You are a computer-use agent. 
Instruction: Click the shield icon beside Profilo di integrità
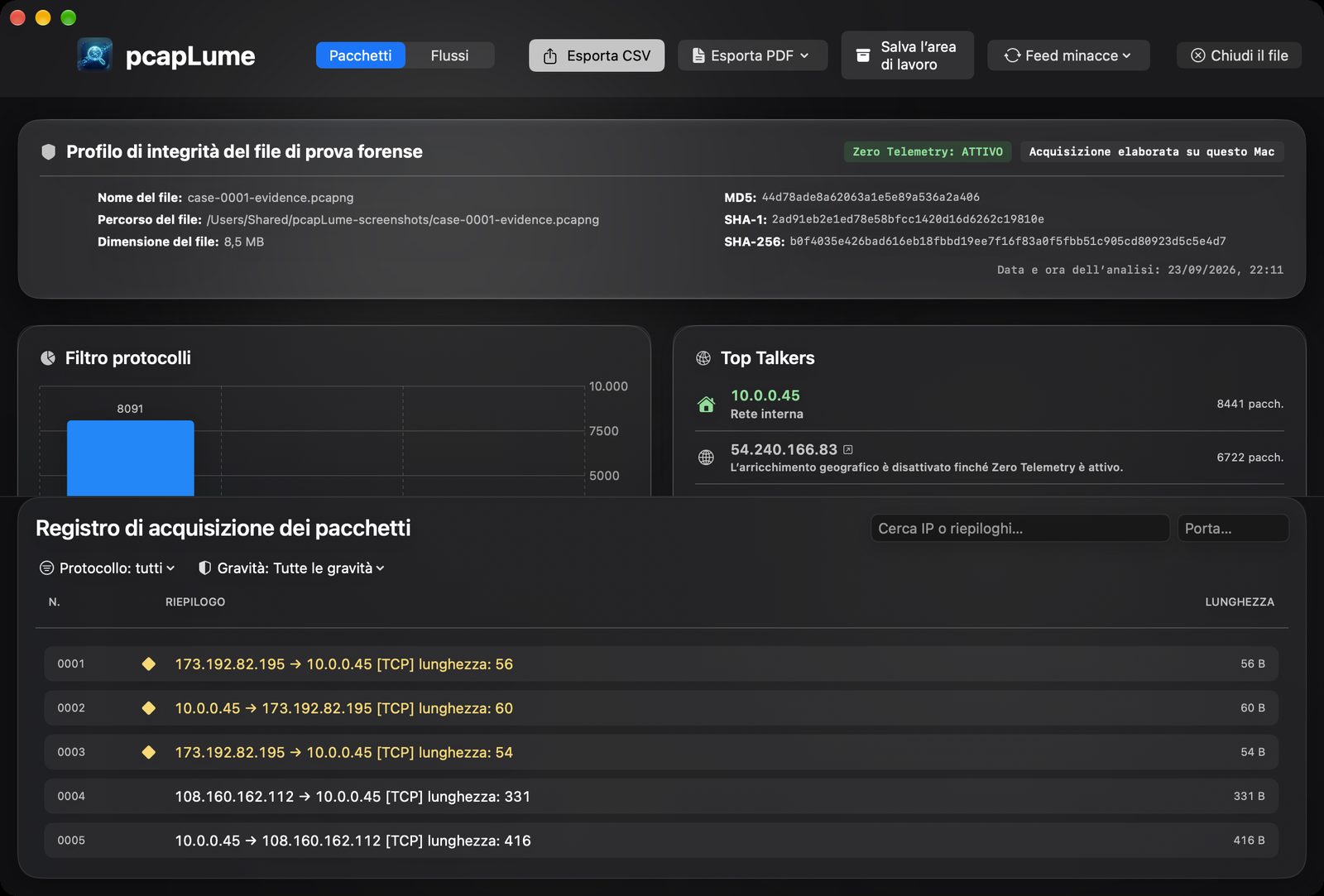point(49,151)
